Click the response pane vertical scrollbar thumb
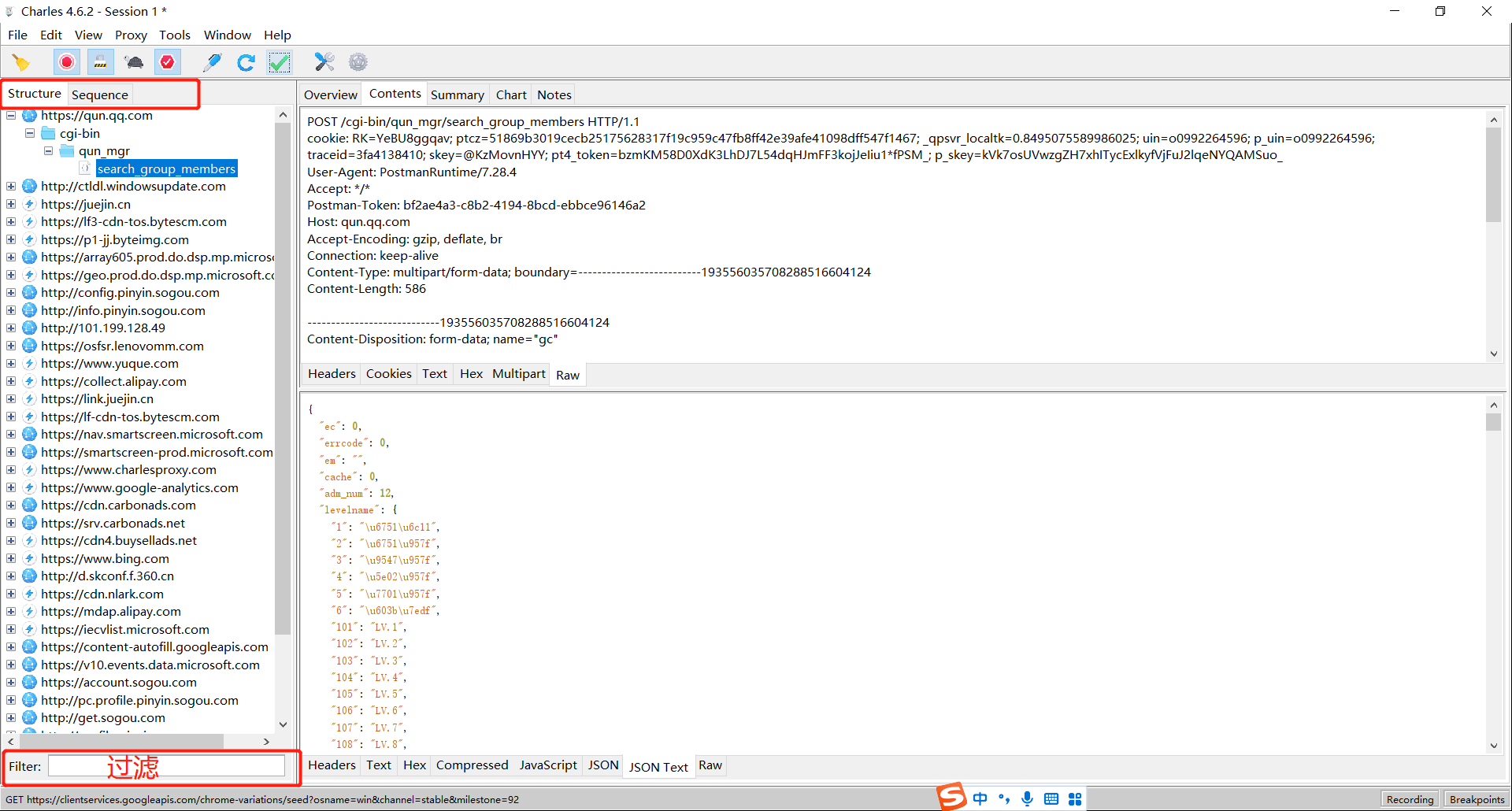The height and width of the screenshot is (811, 1512). click(x=1493, y=422)
